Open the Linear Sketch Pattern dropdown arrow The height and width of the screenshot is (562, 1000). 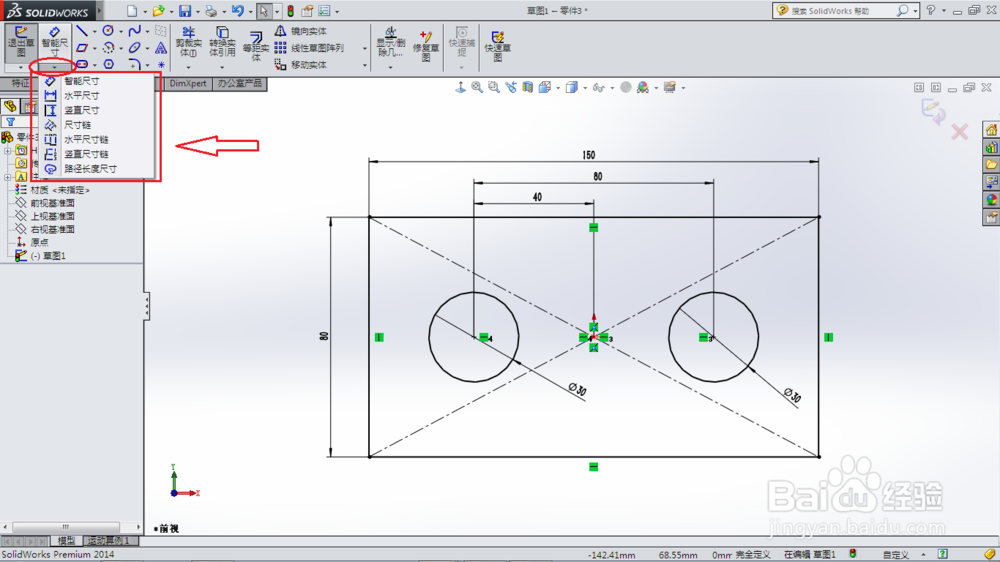click(x=365, y=48)
